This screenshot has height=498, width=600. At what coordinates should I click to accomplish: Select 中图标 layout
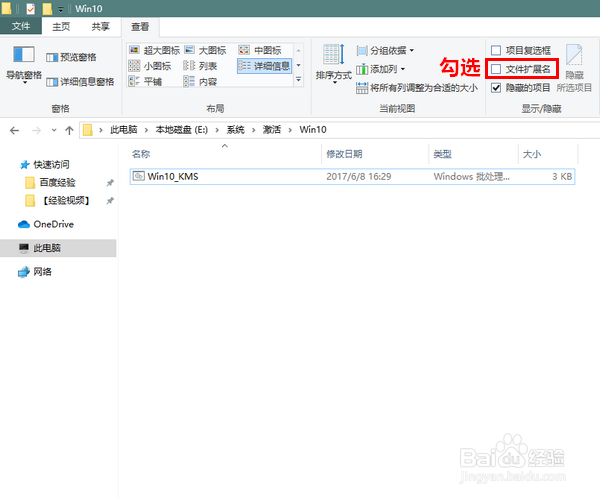pos(260,50)
